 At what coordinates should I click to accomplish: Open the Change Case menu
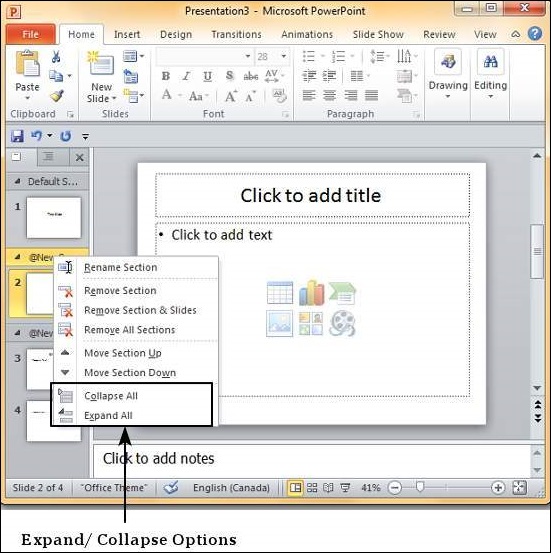point(198,96)
